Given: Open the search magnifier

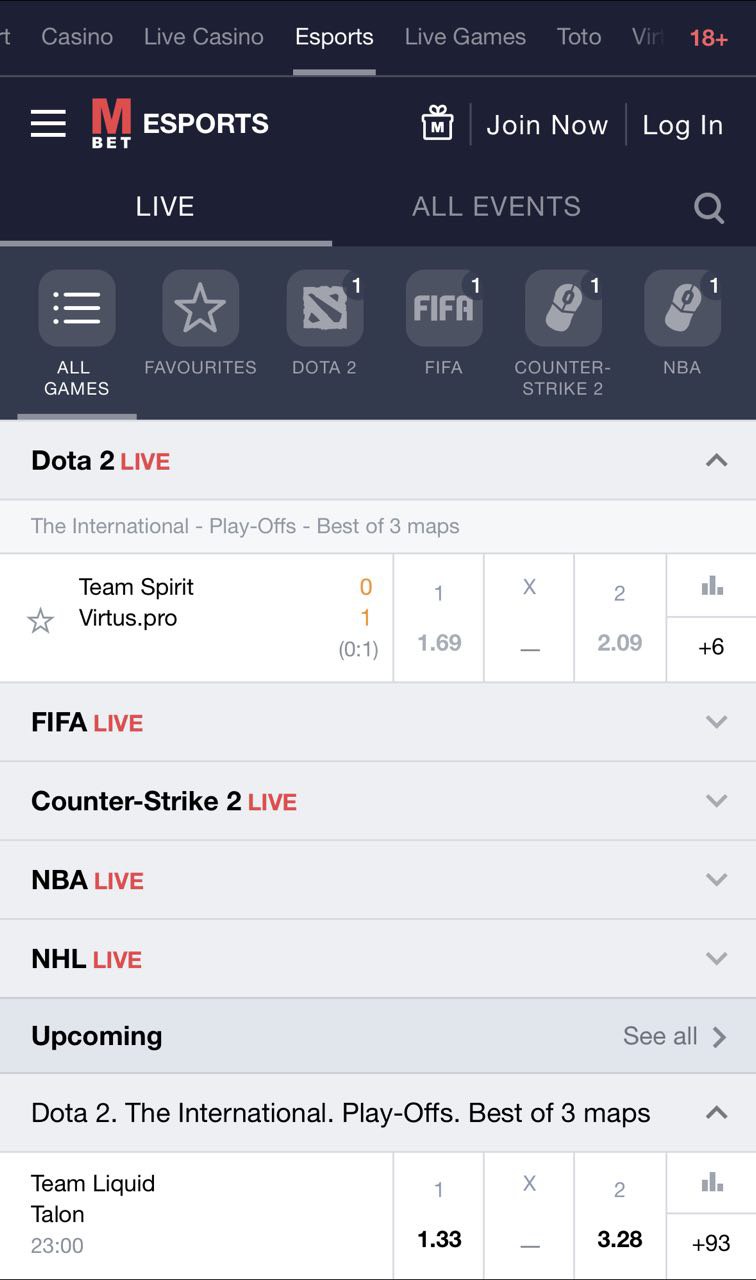Looking at the screenshot, I should pos(709,208).
